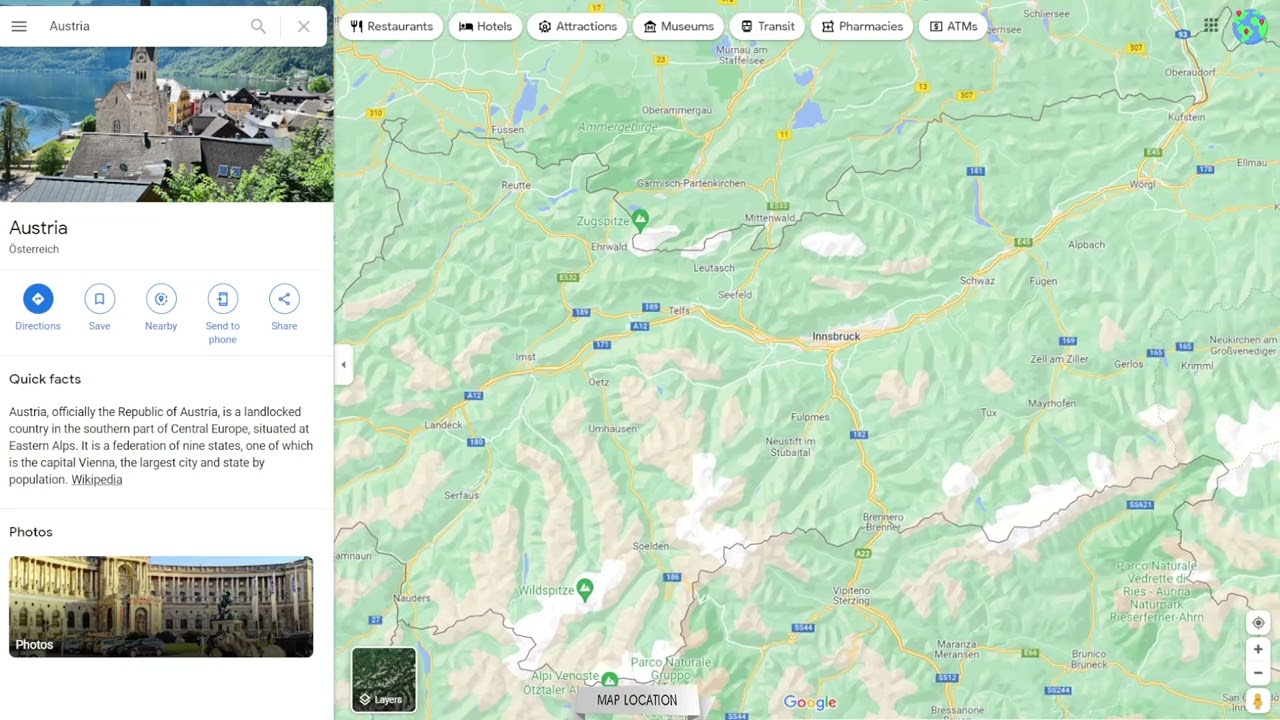Show Museums on the map
The height and width of the screenshot is (720, 1280).
pos(679,27)
